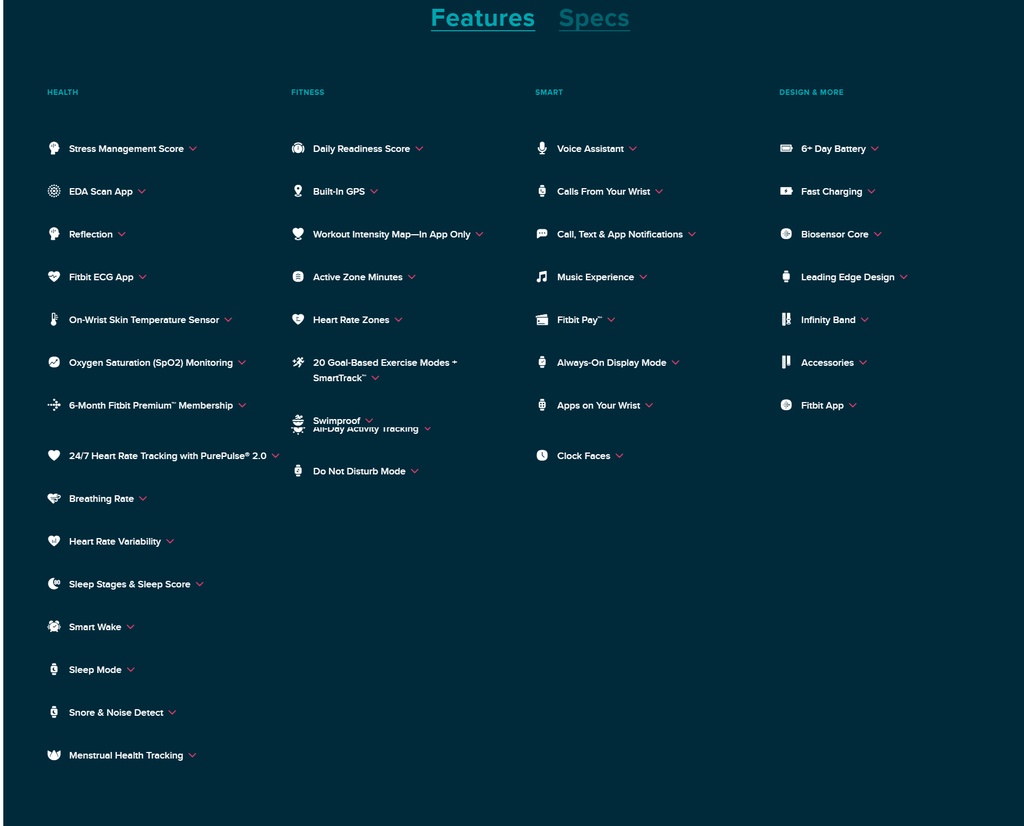This screenshot has height=826, width=1024.
Task: Open the Oxygen Saturation (SpO2) Monitoring link
Action: point(151,362)
